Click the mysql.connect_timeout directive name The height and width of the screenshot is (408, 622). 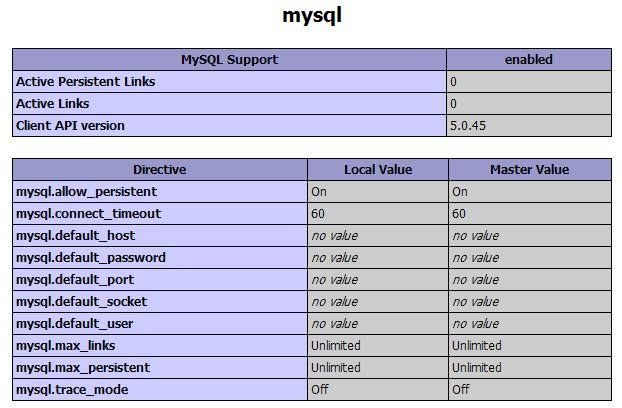click(x=88, y=214)
